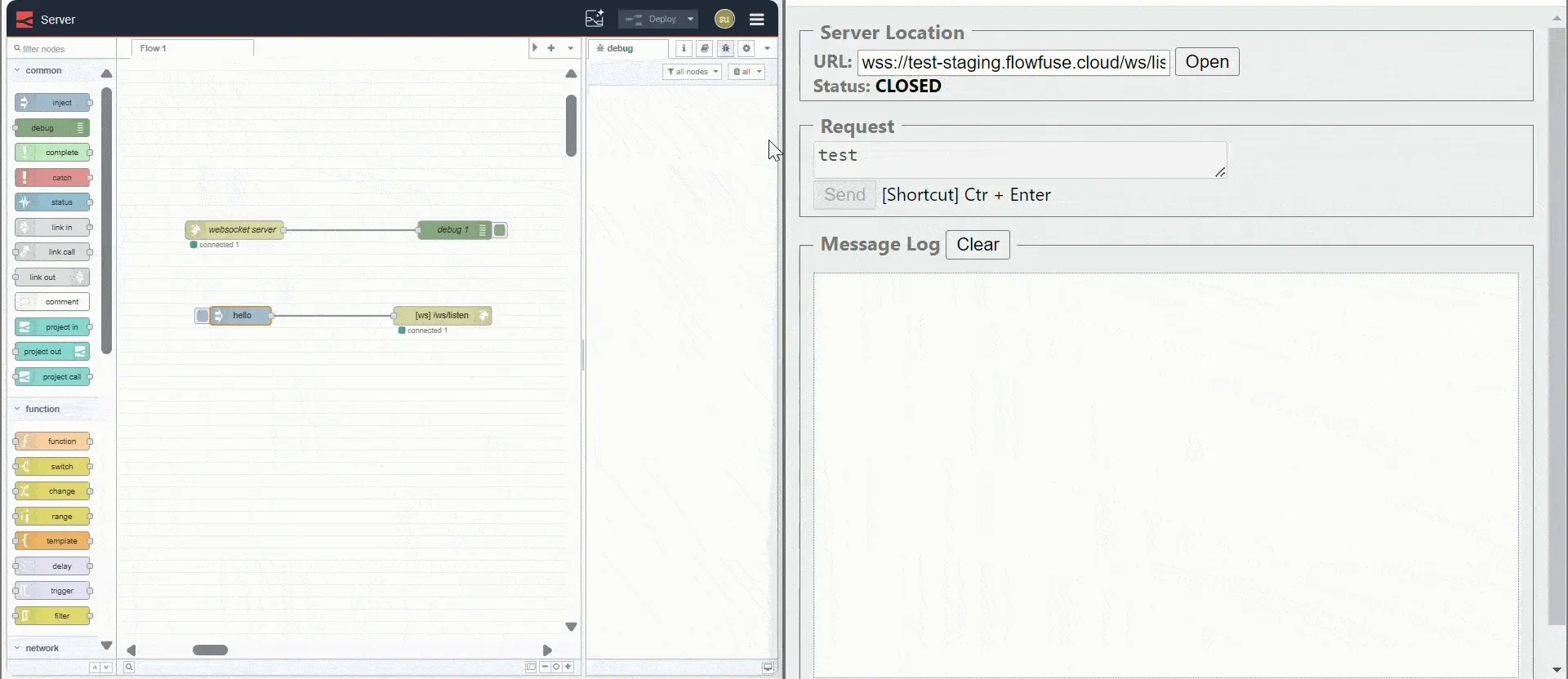This screenshot has width=1568, height=679.
Task: Focus the filter nodes search field
Action: (61, 49)
